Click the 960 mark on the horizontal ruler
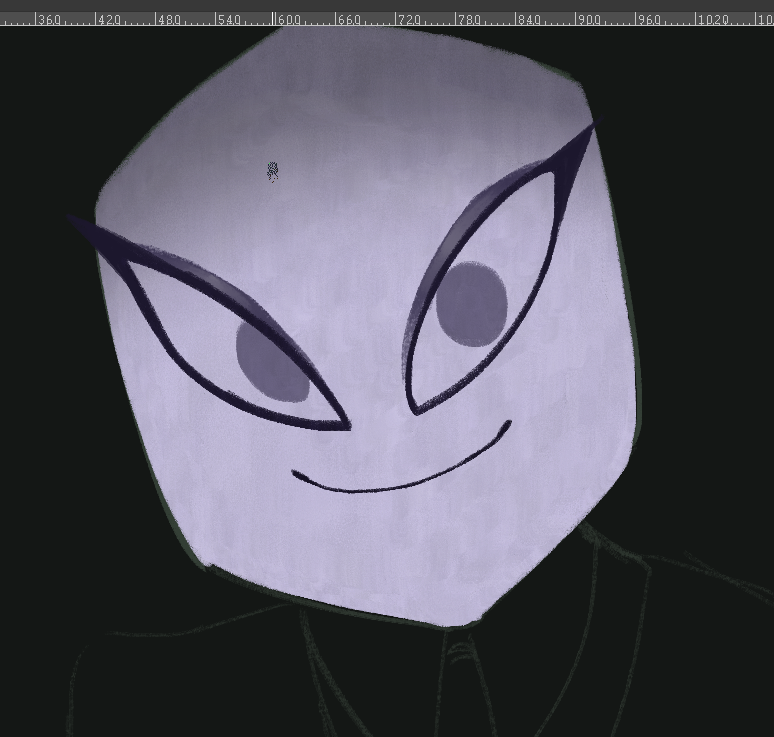Image resolution: width=774 pixels, height=737 pixels. tap(650, 20)
